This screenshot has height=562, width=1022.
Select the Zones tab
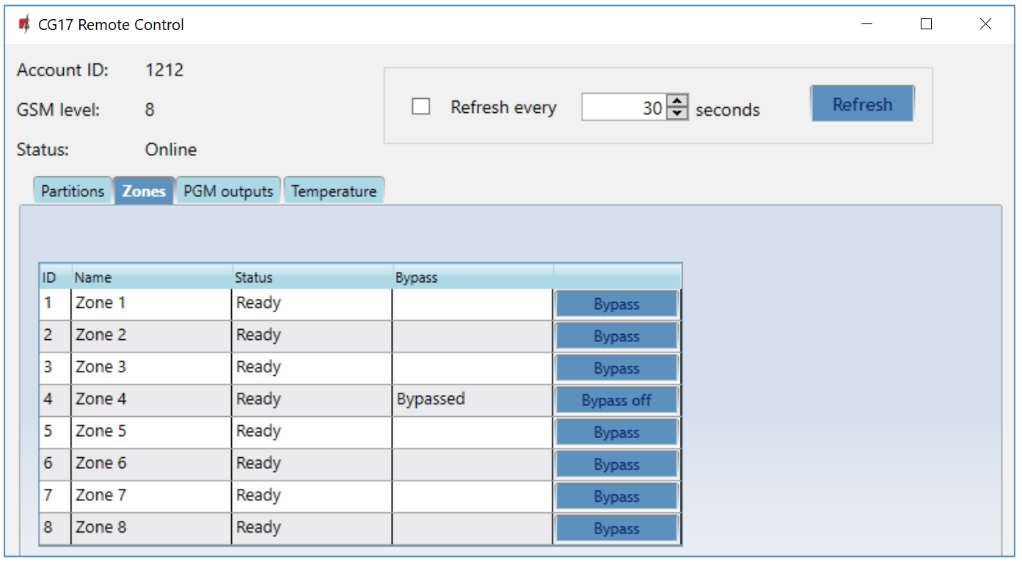tap(144, 191)
